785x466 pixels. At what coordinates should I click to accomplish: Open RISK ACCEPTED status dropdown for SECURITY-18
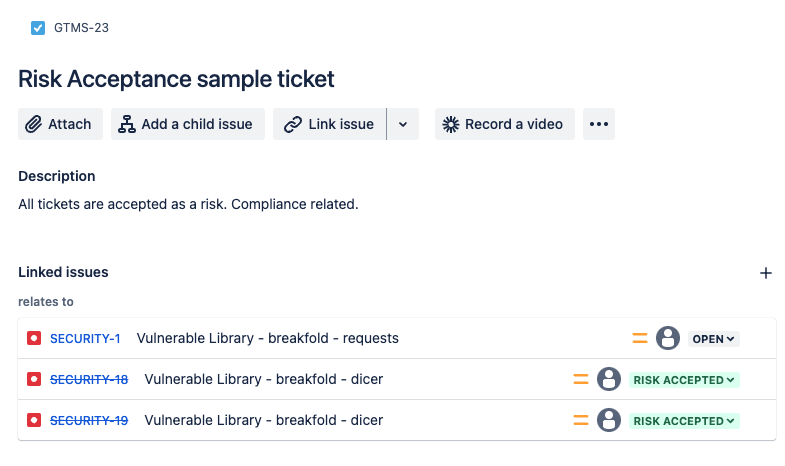(684, 380)
